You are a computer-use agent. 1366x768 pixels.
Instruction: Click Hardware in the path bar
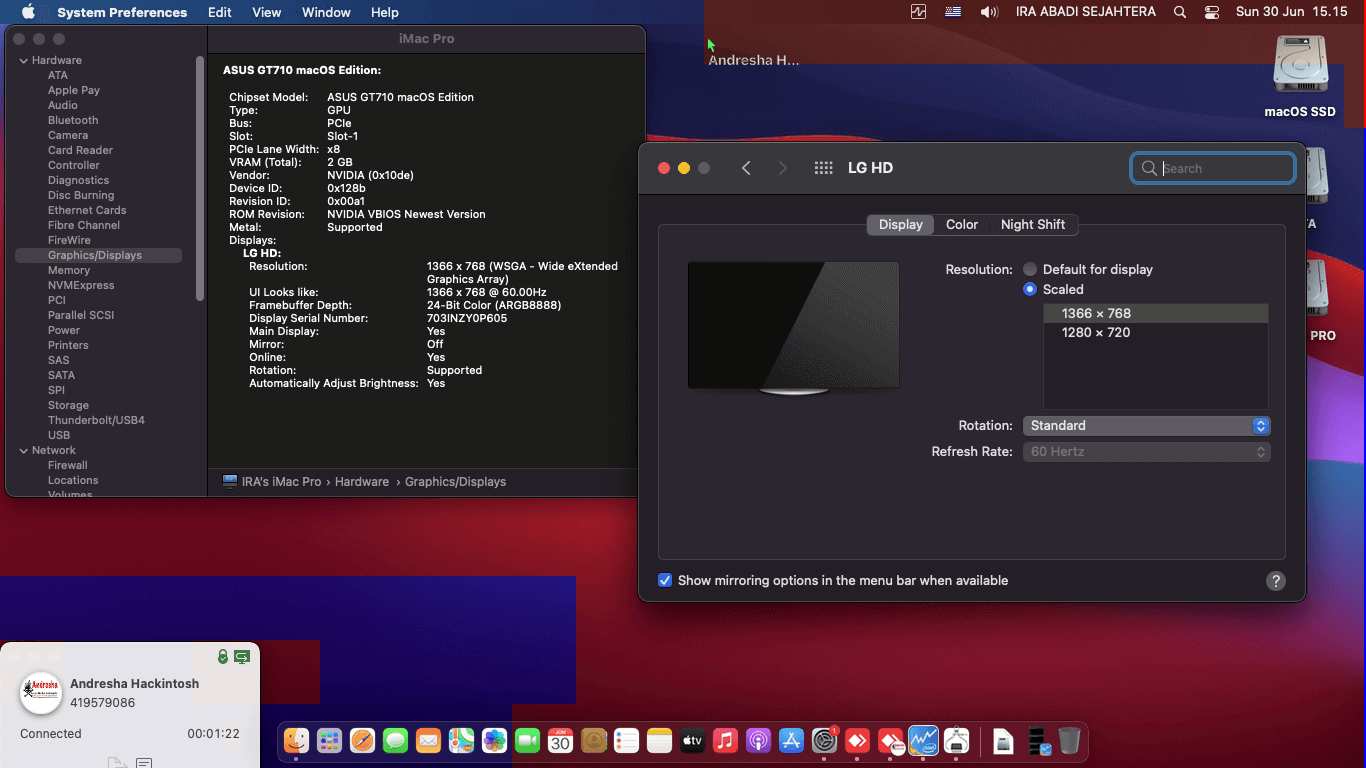click(x=362, y=481)
